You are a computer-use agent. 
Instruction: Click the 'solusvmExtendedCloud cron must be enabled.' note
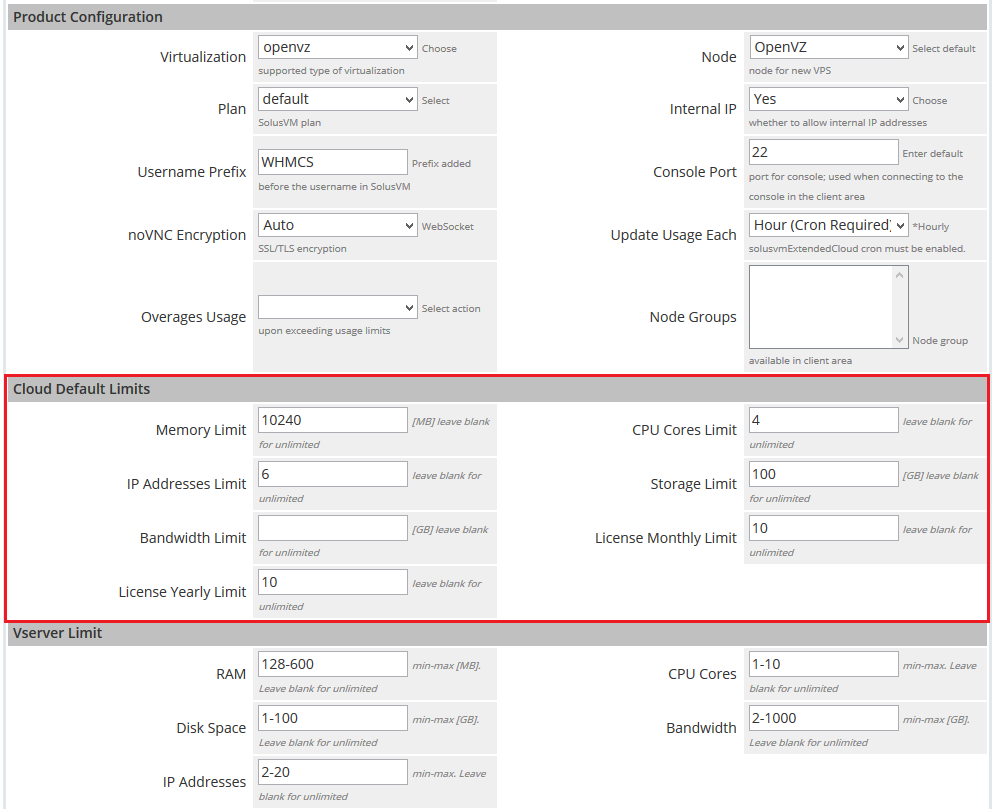(857, 249)
